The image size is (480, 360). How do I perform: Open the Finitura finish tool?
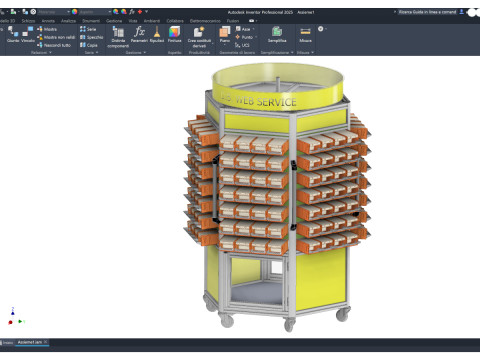pyautogui.click(x=174, y=35)
